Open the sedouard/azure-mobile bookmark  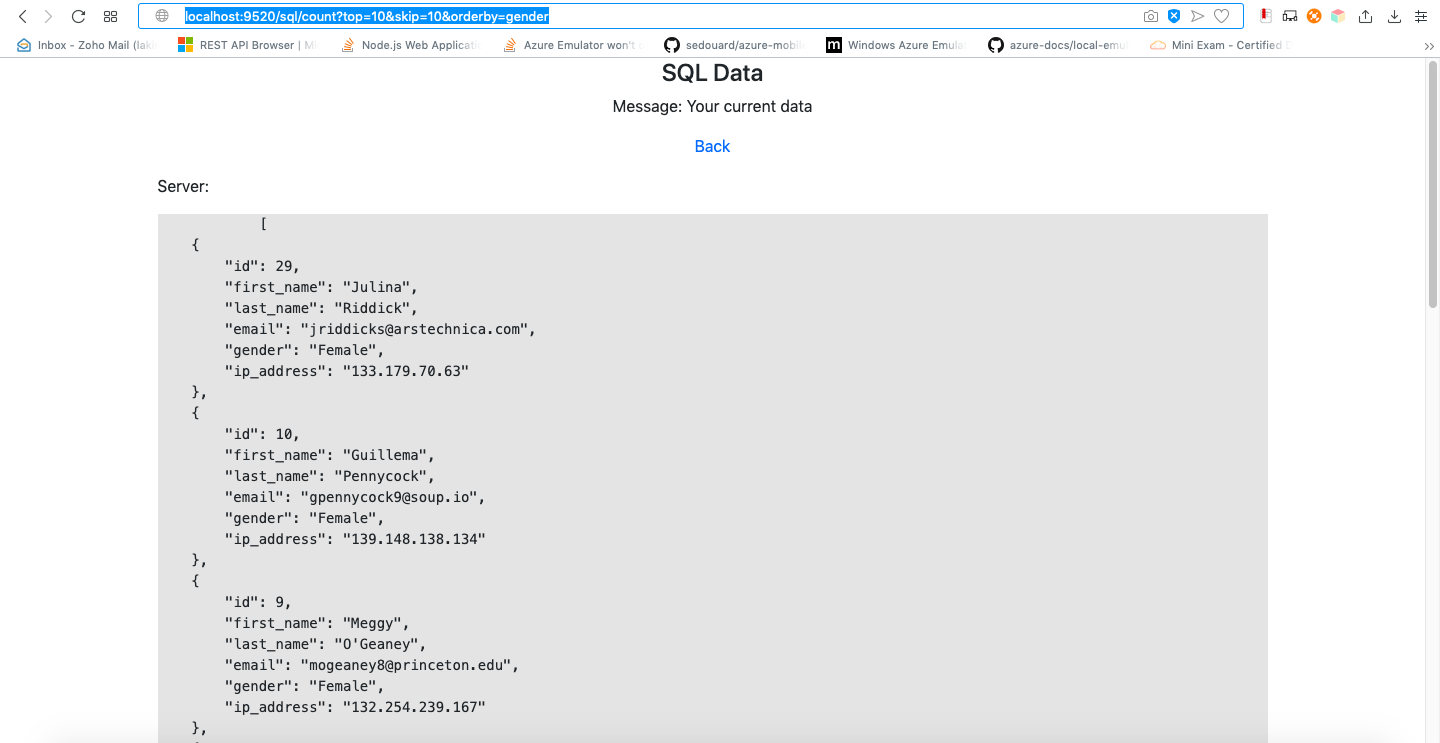click(x=735, y=45)
